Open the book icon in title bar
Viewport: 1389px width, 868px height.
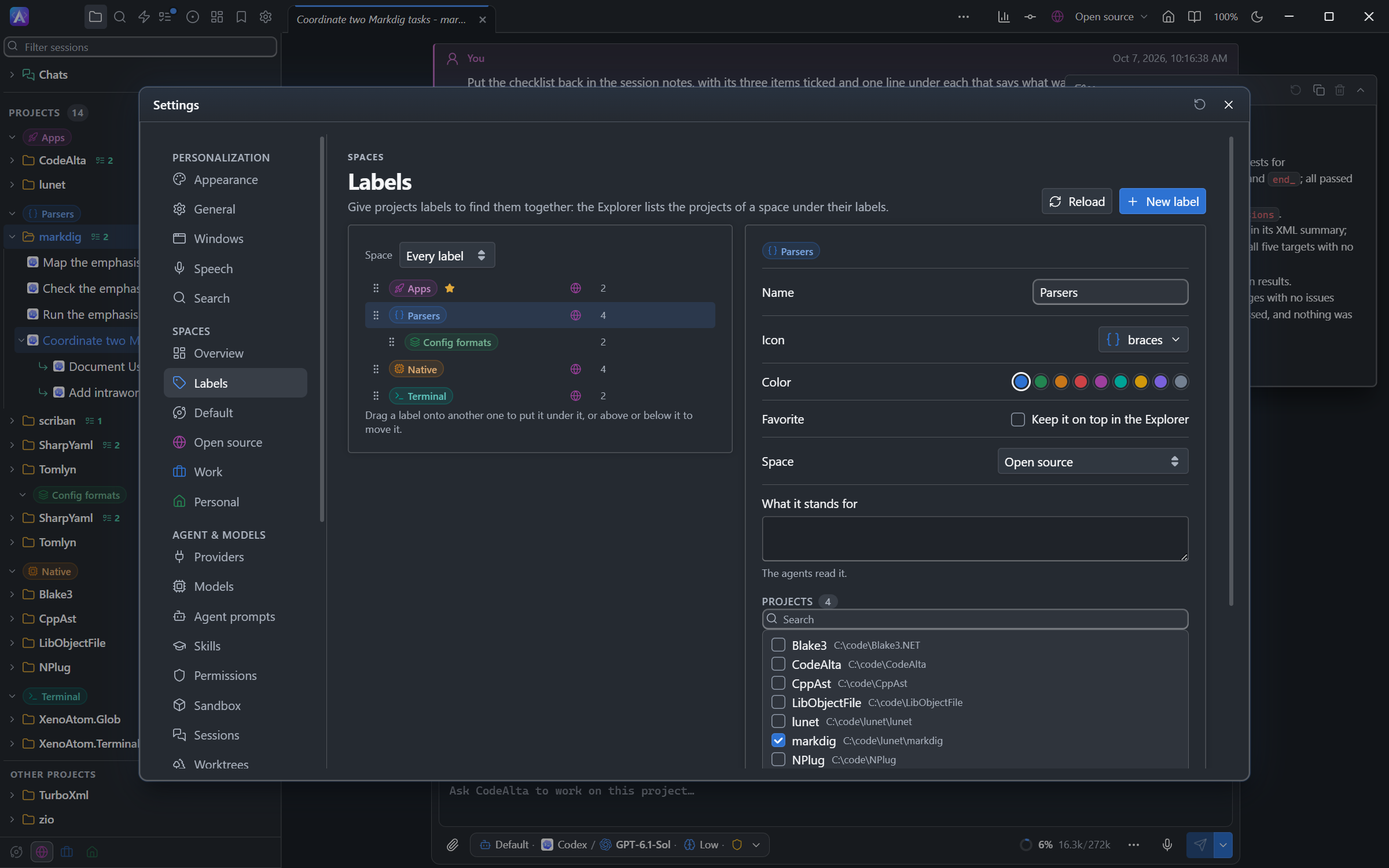(1194, 17)
